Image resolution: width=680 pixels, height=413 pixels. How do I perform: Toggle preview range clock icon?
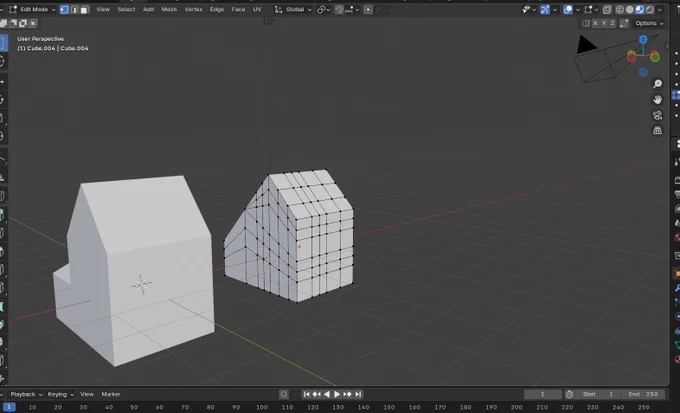point(569,394)
